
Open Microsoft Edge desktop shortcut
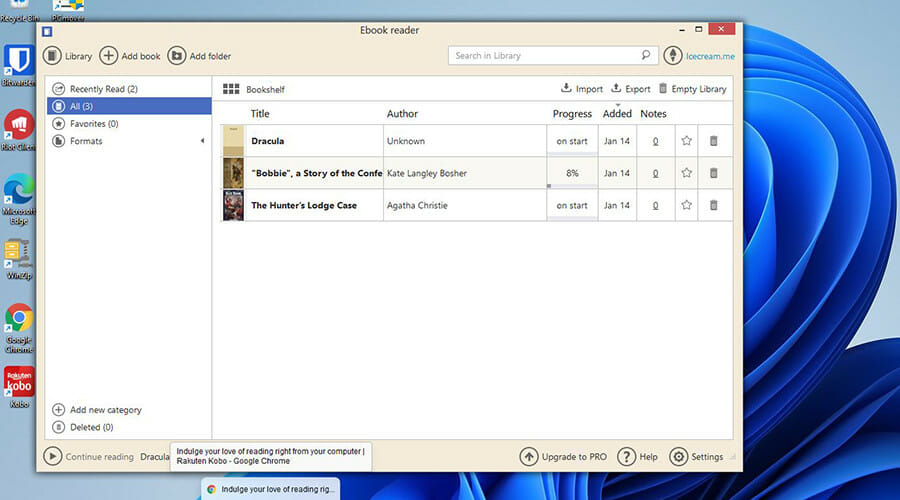point(18,199)
